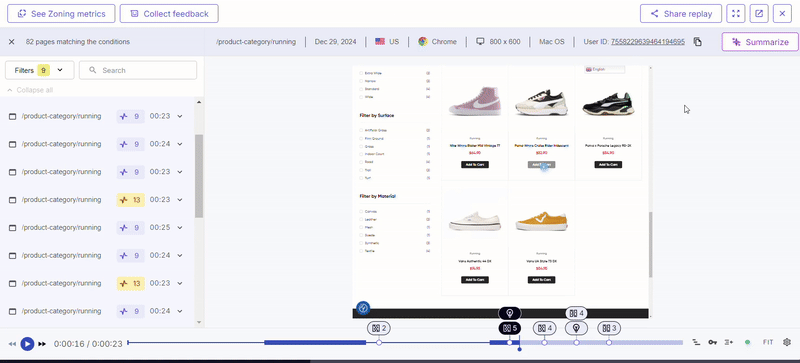Click the page icon on the 00:25 row
Viewport: 800px width, 363px height.
(x=13, y=228)
